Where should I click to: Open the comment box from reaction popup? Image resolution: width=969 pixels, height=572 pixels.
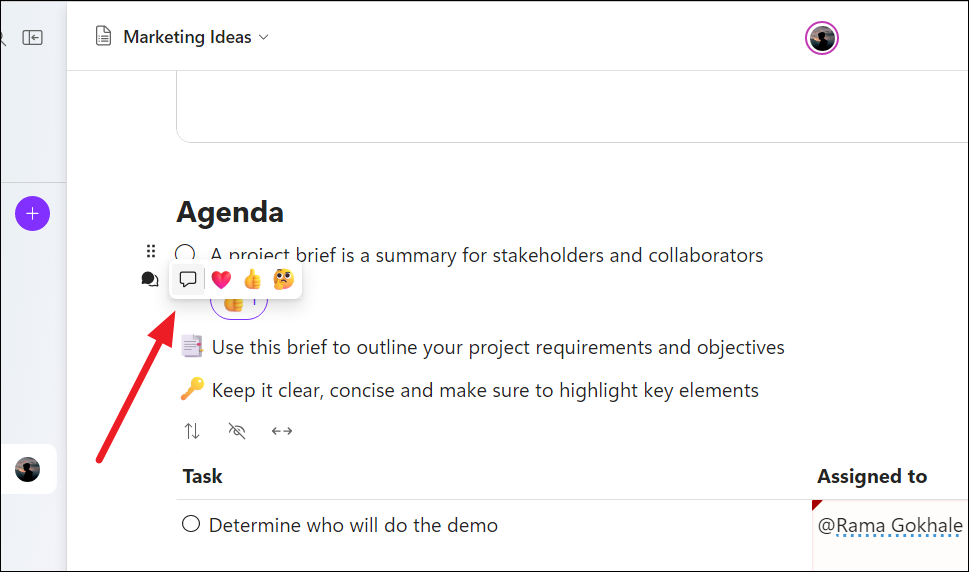(187, 280)
